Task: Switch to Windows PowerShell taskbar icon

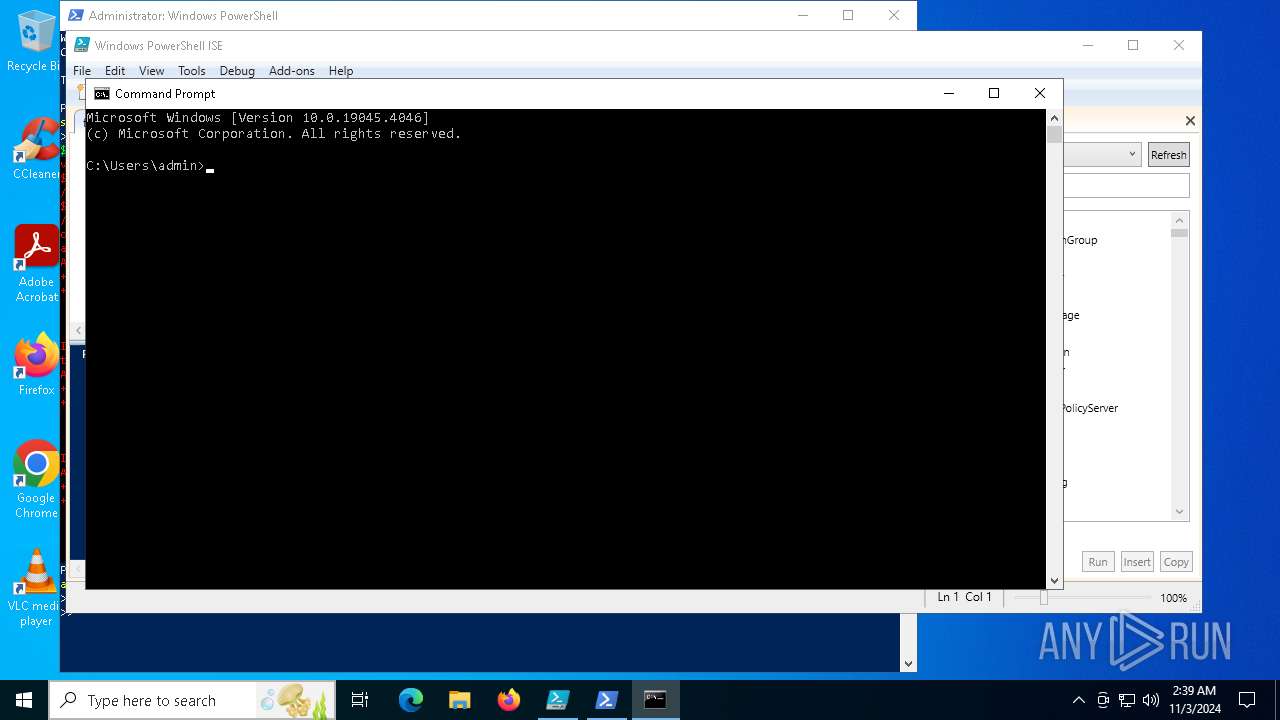Action: [606, 700]
